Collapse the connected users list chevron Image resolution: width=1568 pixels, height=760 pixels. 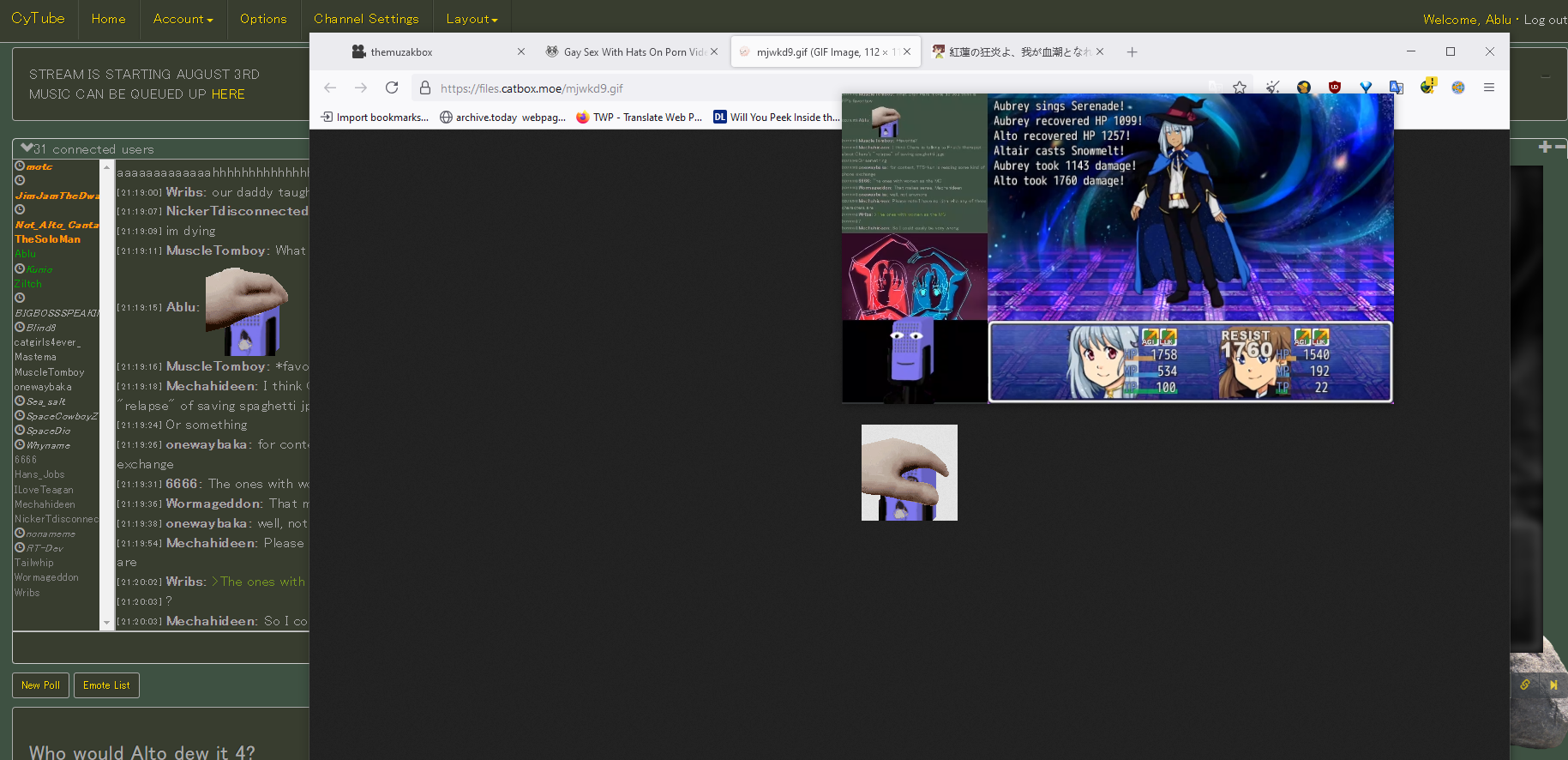(x=27, y=148)
